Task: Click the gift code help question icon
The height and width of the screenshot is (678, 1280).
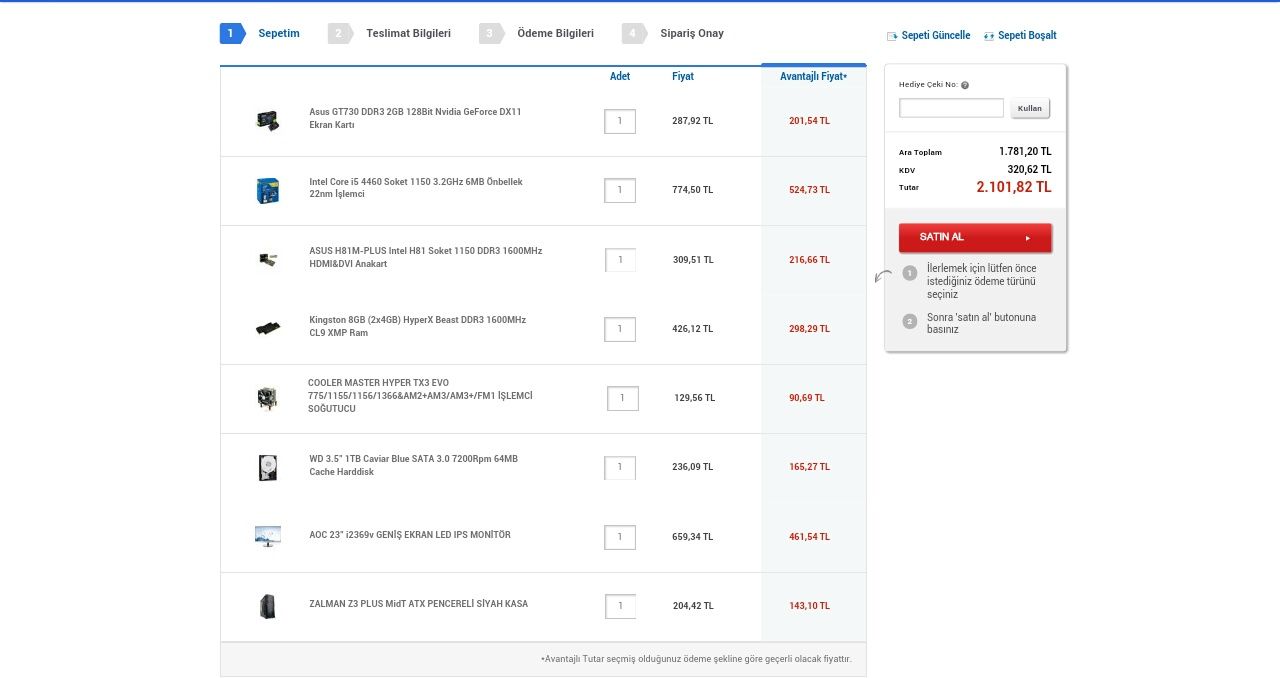Action: [965, 85]
